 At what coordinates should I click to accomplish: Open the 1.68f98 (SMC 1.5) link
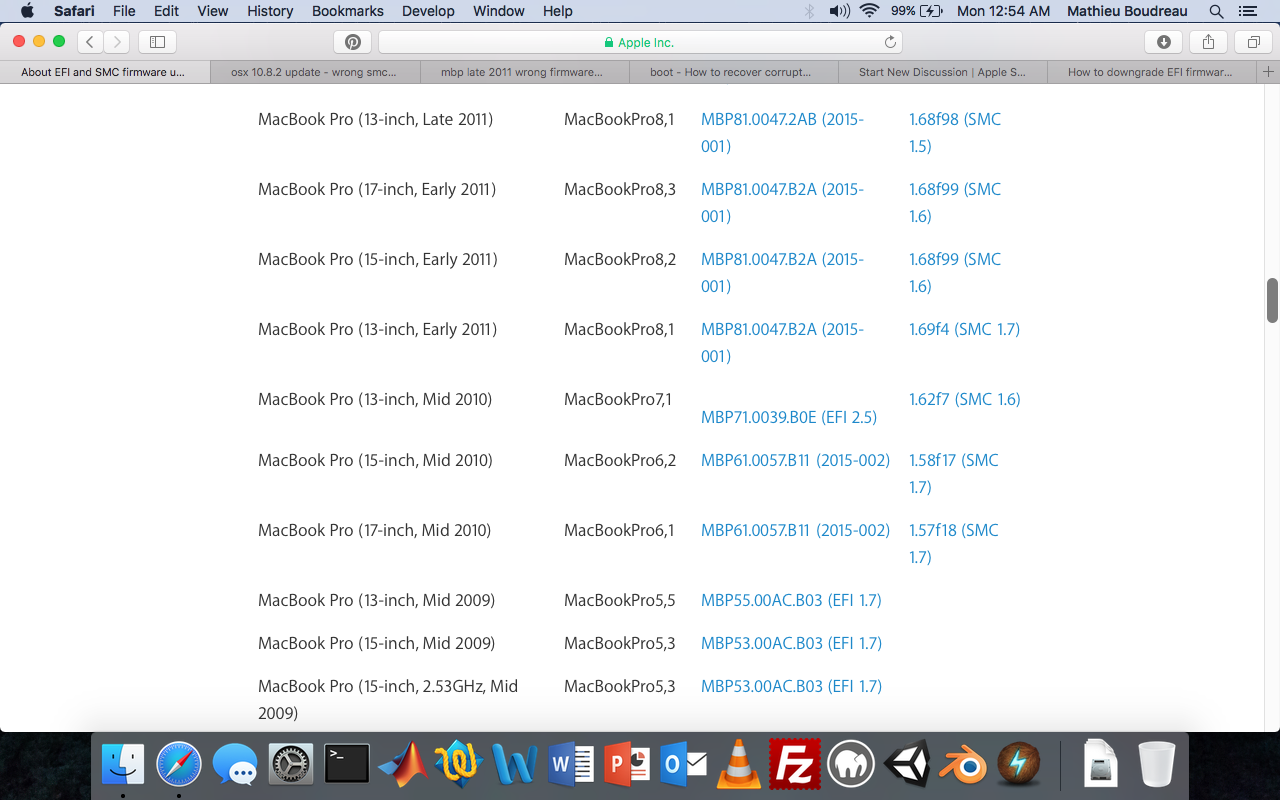click(x=955, y=132)
